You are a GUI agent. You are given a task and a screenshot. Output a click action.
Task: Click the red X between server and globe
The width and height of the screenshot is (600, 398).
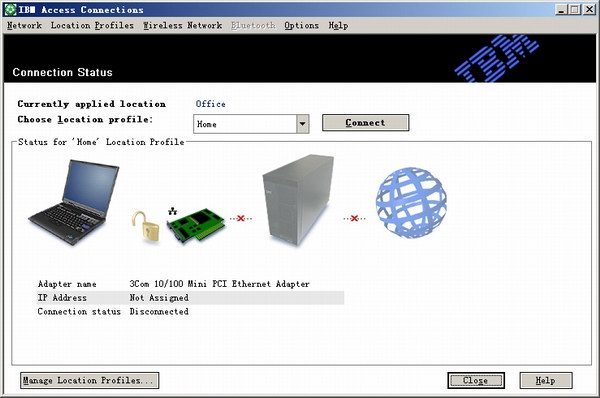click(x=354, y=218)
